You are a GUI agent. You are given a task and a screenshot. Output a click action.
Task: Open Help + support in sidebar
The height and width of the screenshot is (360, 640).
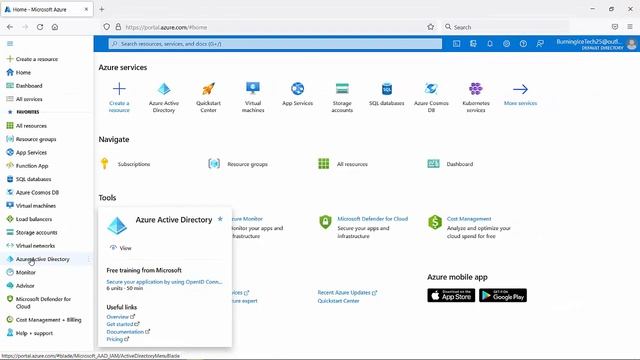tap(30, 333)
